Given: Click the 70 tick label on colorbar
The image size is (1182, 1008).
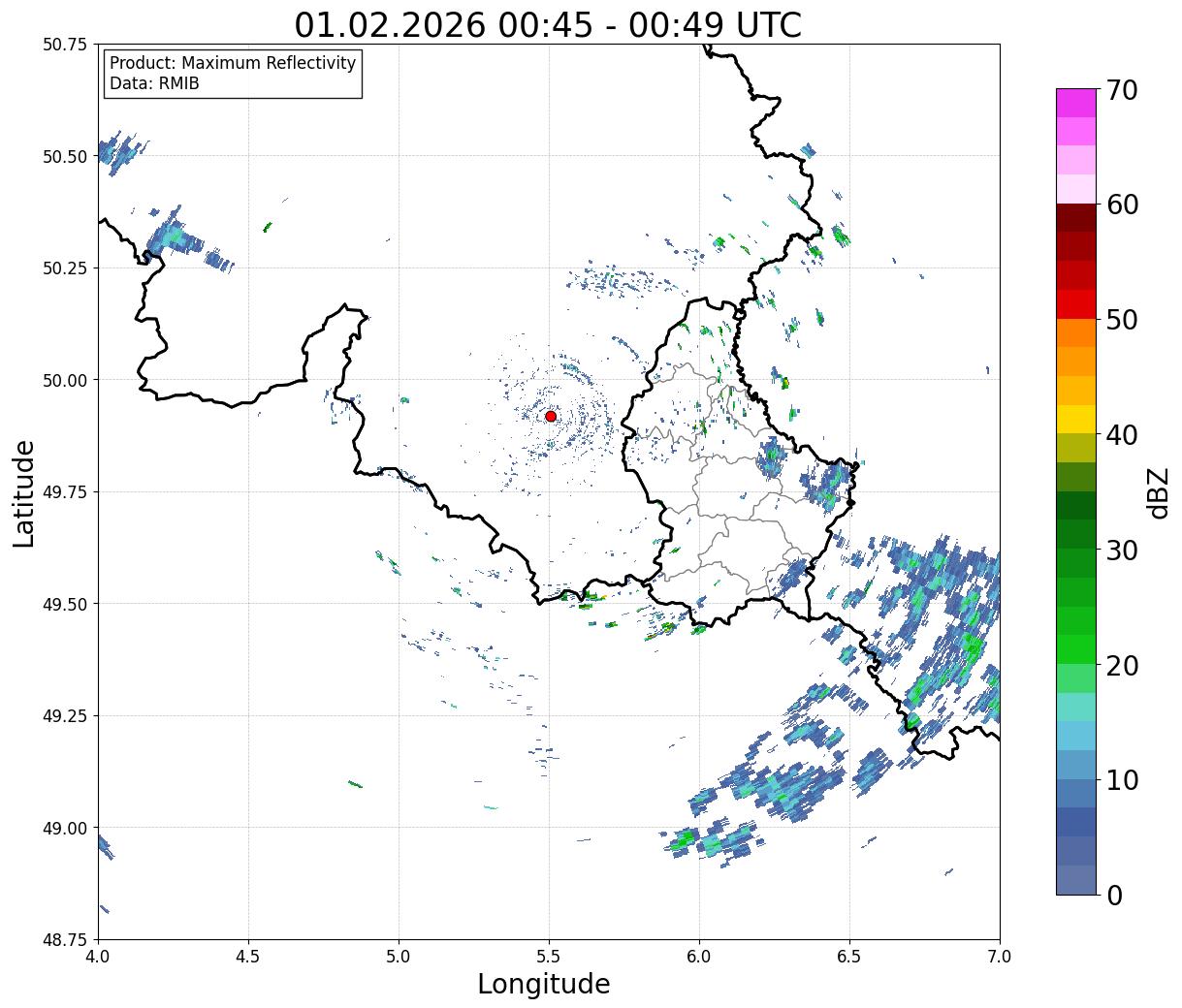Looking at the screenshot, I should (1122, 90).
